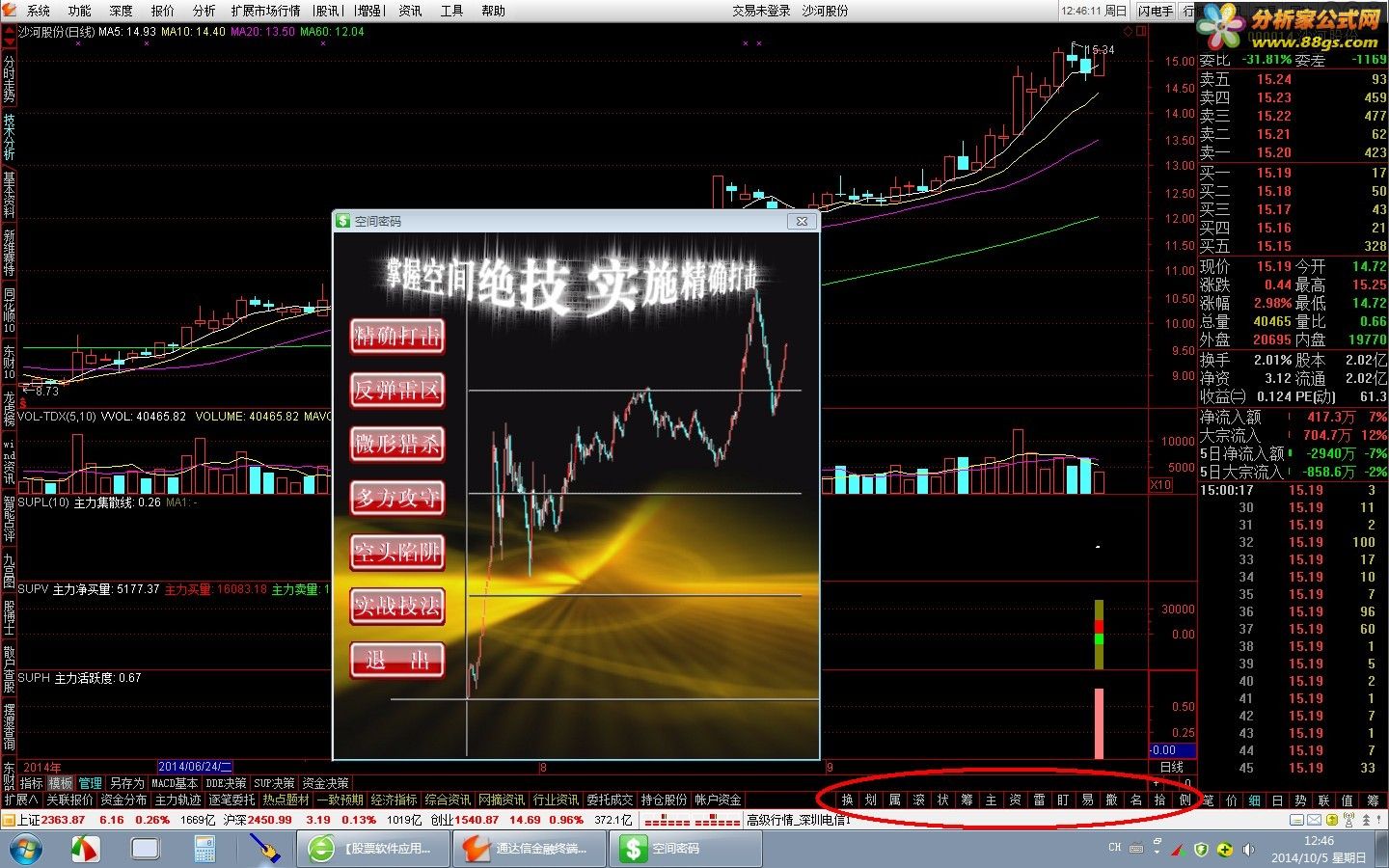The image size is (1389, 868).
Task: Open the Windows Start menu
Action: pyautogui.click(x=25, y=849)
